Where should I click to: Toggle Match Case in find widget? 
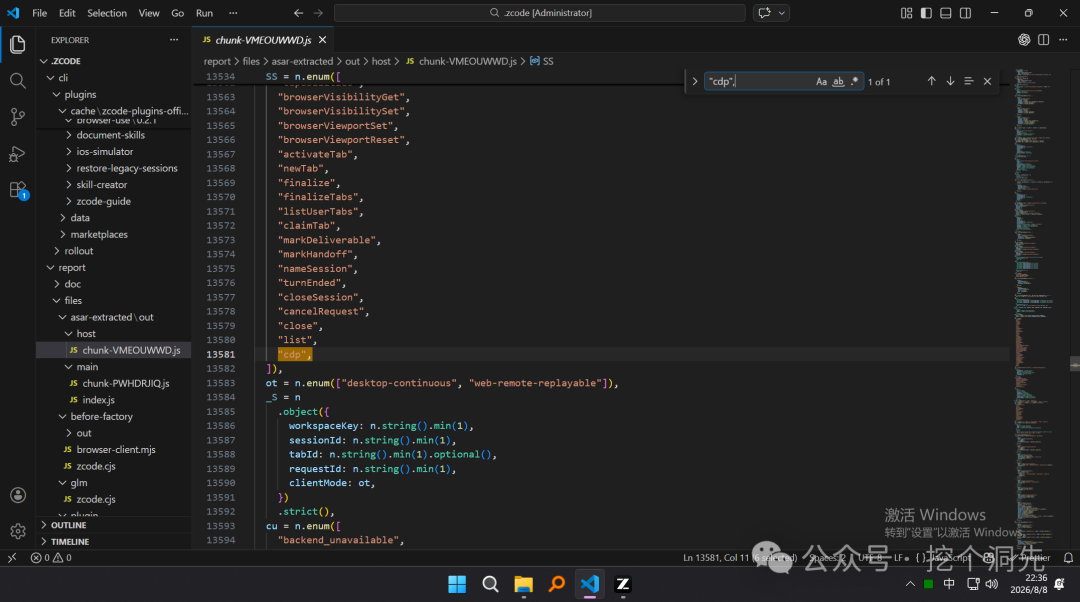pyautogui.click(x=821, y=81)
